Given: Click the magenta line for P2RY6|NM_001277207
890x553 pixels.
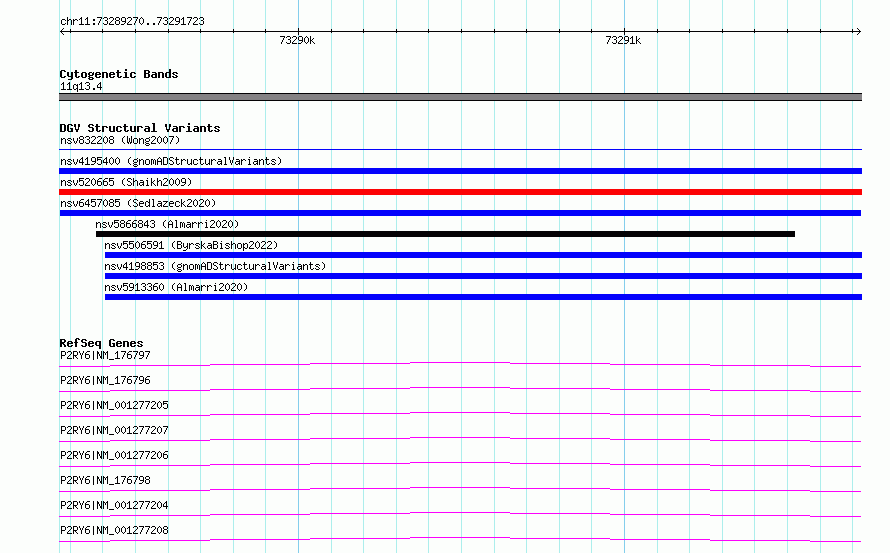Looking at the screenshot, I should pyautogui.click(x=460, y=439).
